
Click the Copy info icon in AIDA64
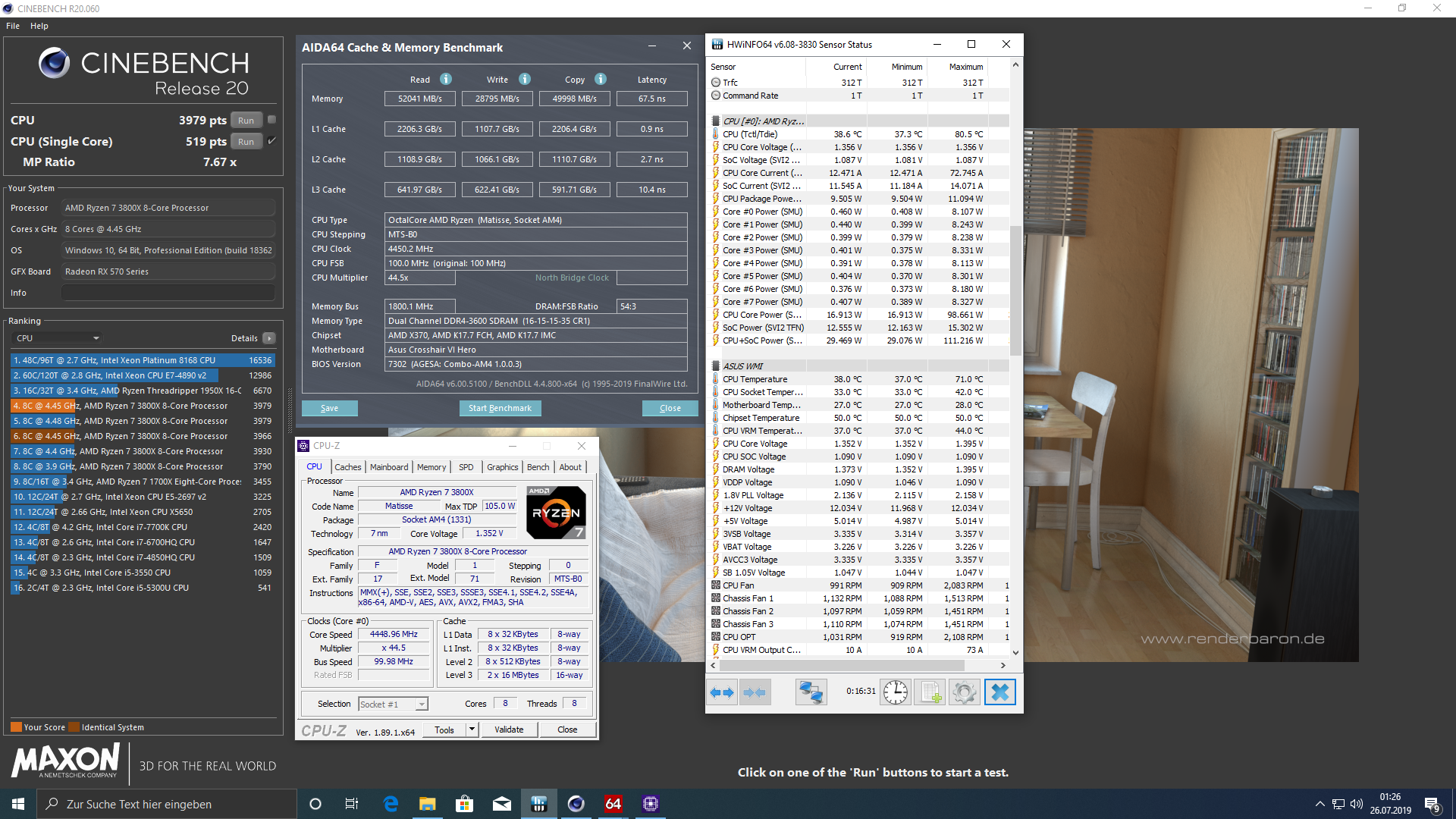pos(601,79)
